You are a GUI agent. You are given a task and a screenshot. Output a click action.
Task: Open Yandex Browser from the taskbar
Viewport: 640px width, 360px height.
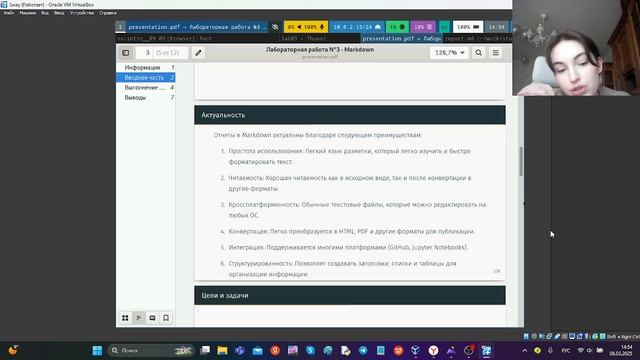tap(433, 351)
